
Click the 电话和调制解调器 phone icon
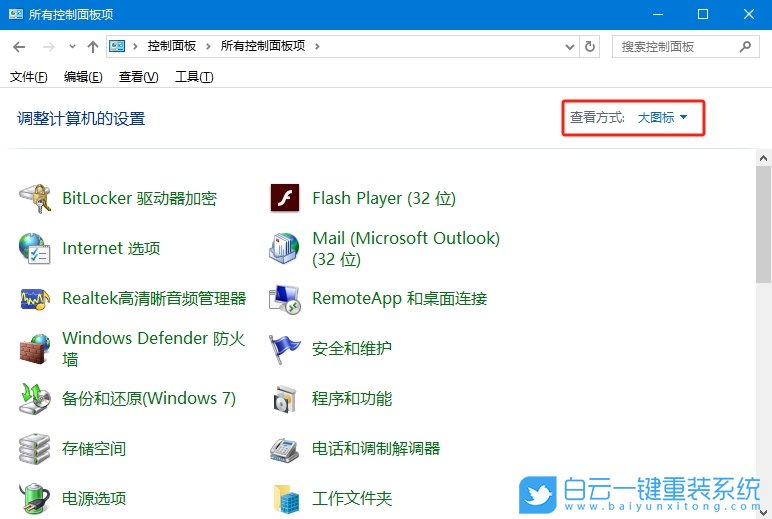click(x=285, y=449)
